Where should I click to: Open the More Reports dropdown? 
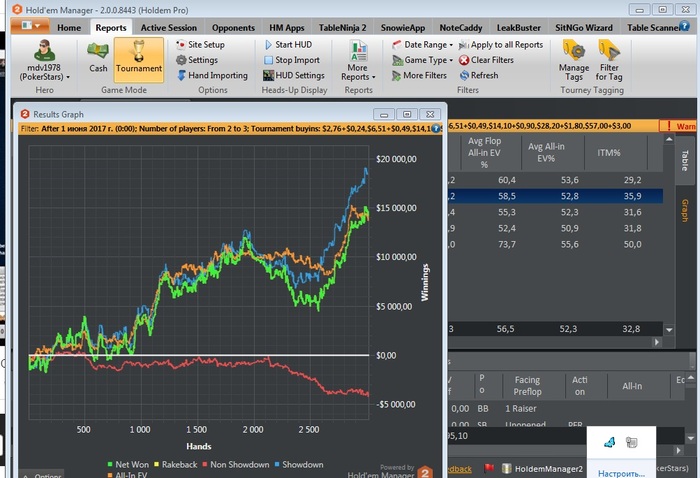358,61
